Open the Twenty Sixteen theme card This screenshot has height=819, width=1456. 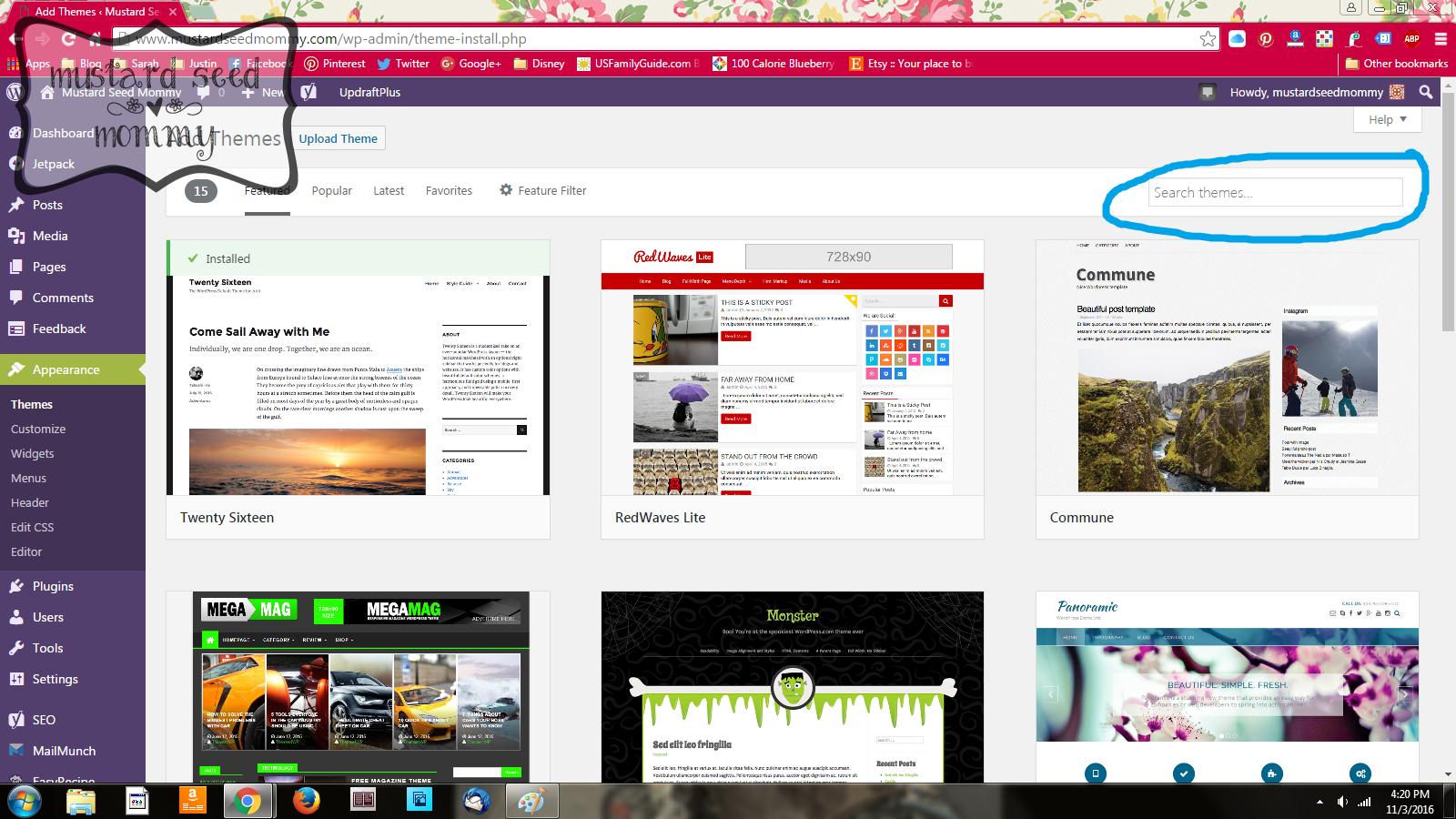click(x=358, y=389)
